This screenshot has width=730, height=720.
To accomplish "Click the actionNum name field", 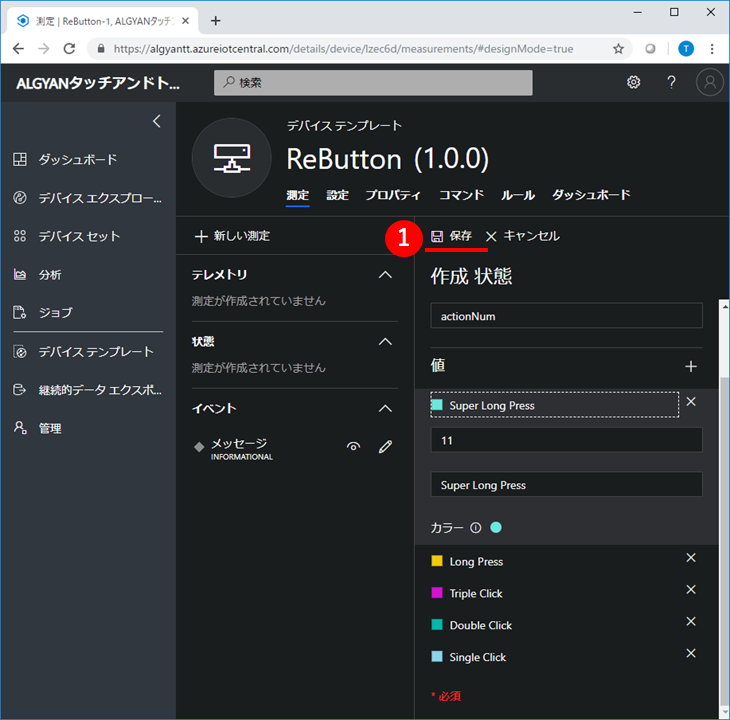I will [x=566, y=316].
